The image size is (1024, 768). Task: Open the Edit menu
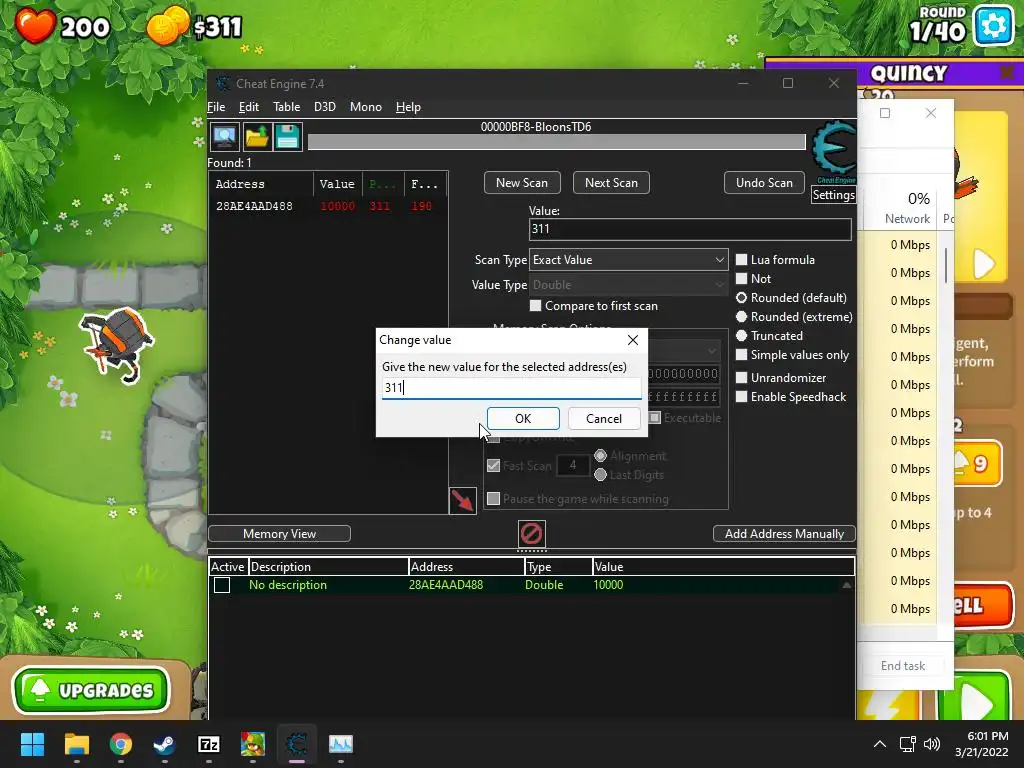(249, 107)
